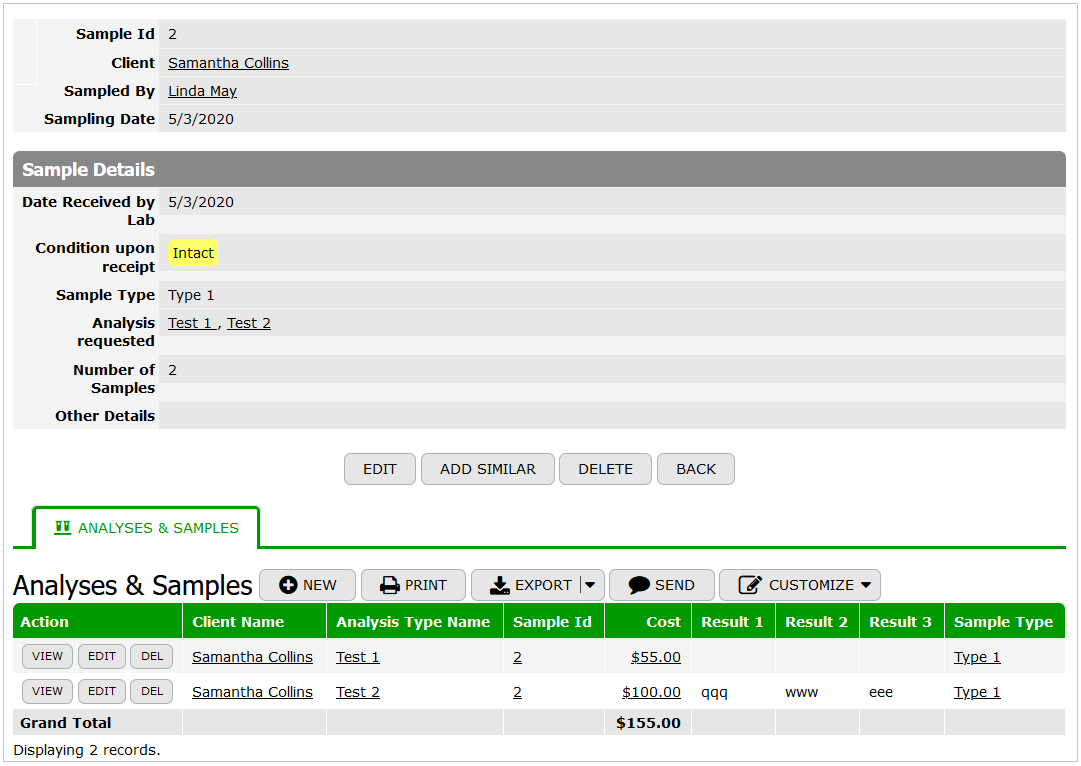The width and height of the screenshot is (1081, 766).
Task: Click the plus icon on NEW button
Action: click(288, 585)
